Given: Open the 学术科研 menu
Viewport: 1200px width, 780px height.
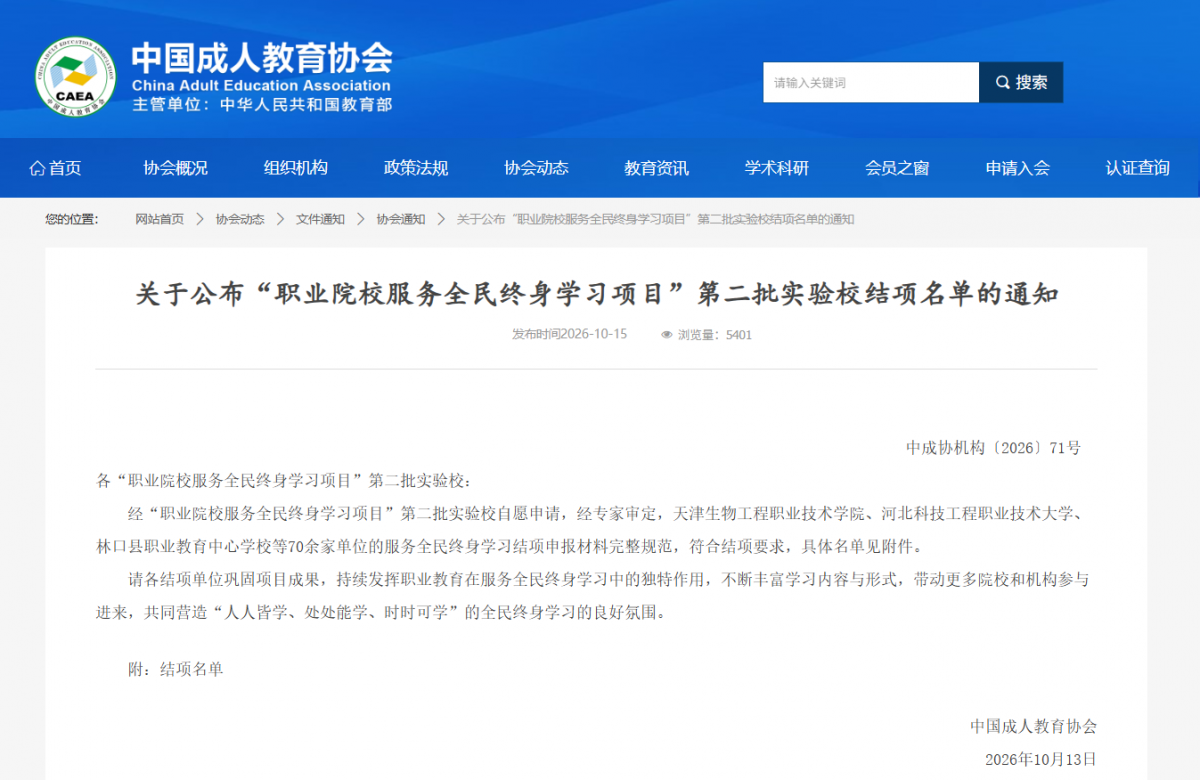Looking at the screenshot, I should pyautogui.click(x=777, y=168).
